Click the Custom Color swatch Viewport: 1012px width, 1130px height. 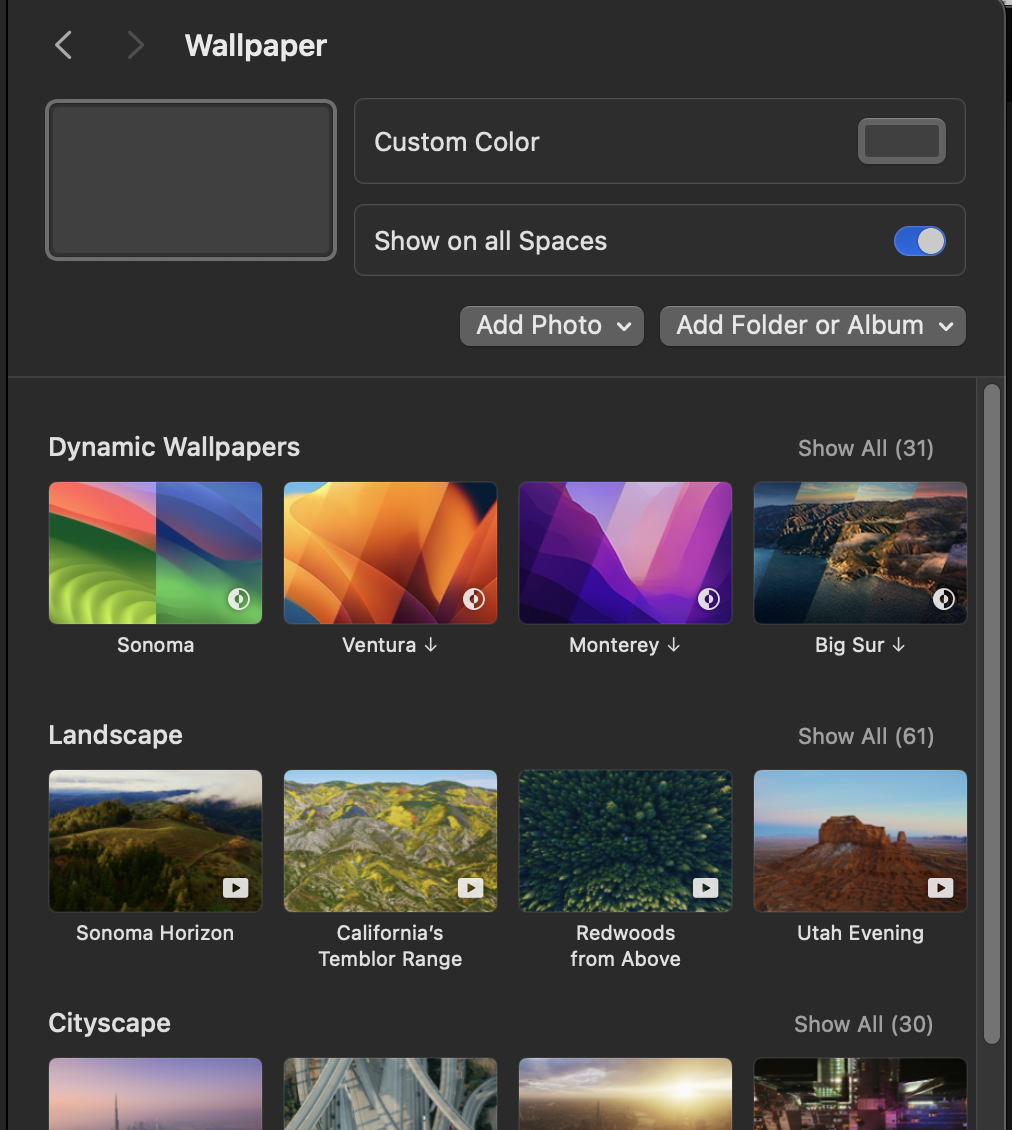[902, 141]
